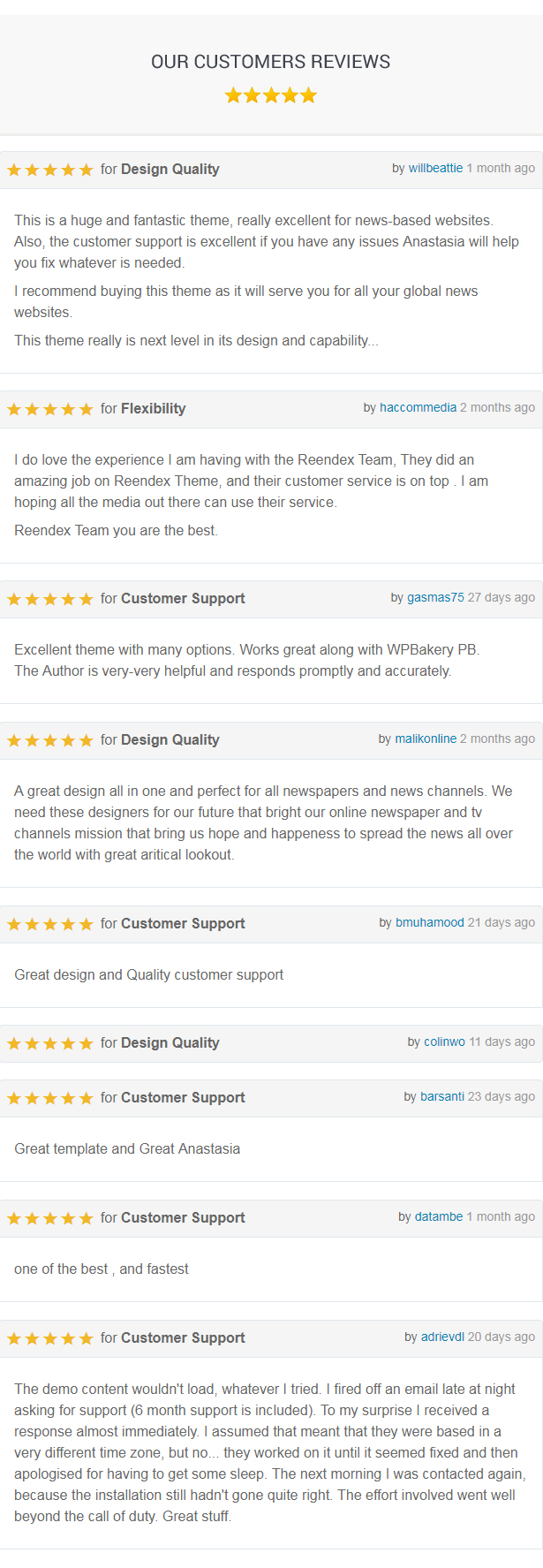543x1568 pixels.
Task: Open the willbeattie reviewer profile link
Action: (435, 168)
